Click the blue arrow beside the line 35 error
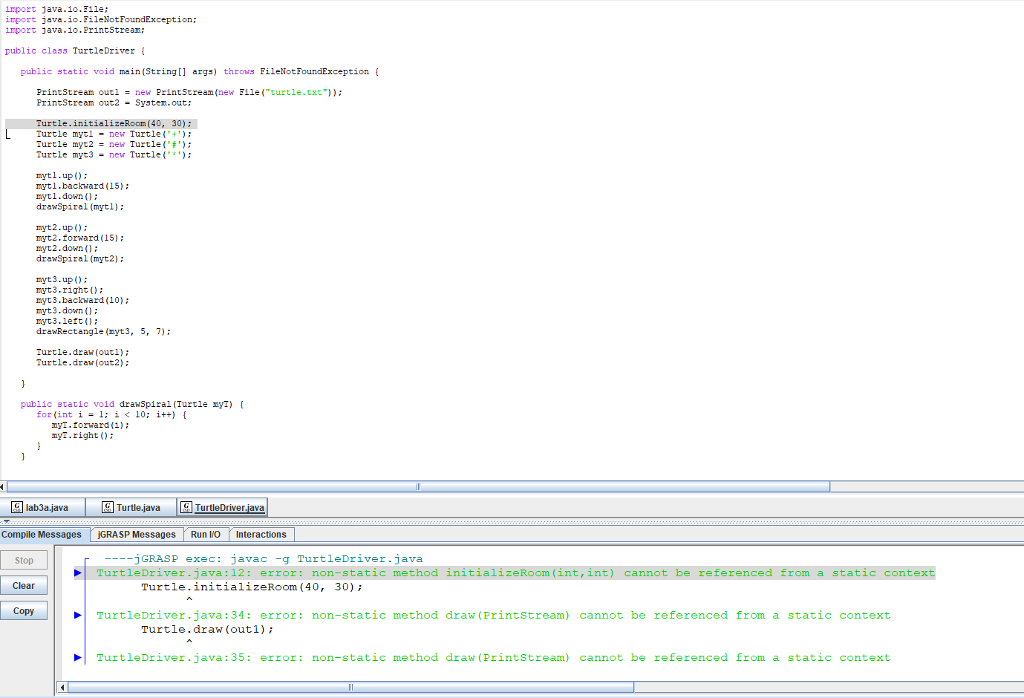The image size is (1024, 698). (78, 657)
